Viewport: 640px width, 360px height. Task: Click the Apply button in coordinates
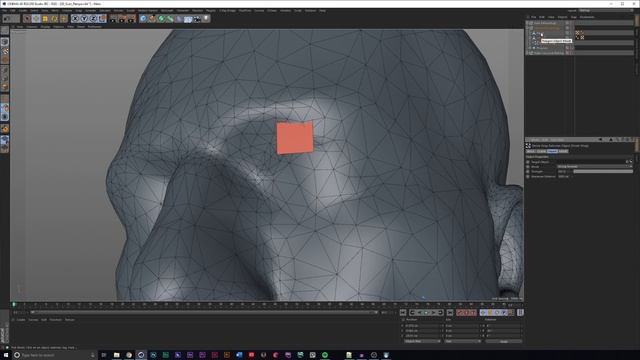504,341
